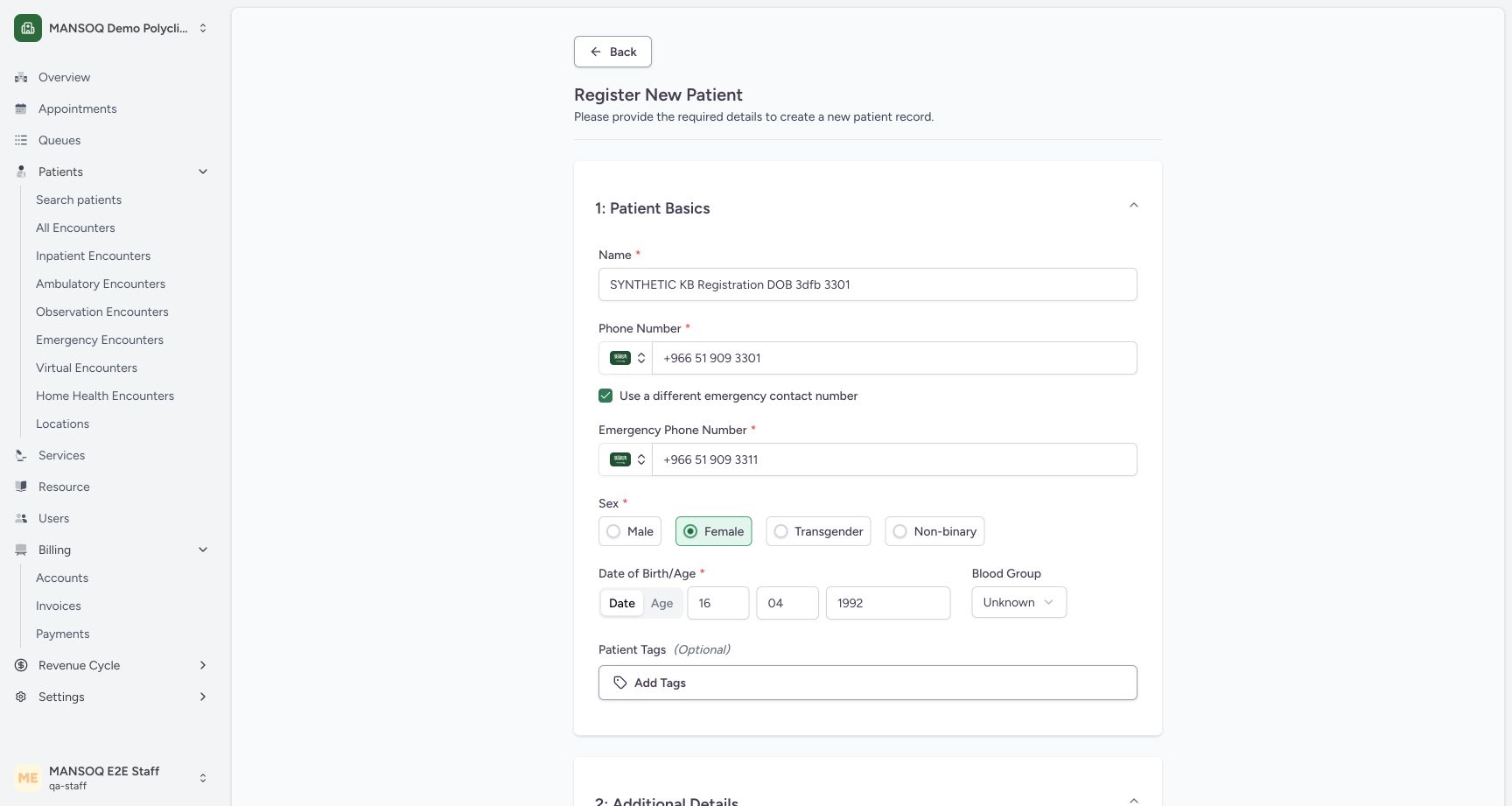Collapse the Billing sidebar menu
The image size is (1512, 806).
coord(203,550)
